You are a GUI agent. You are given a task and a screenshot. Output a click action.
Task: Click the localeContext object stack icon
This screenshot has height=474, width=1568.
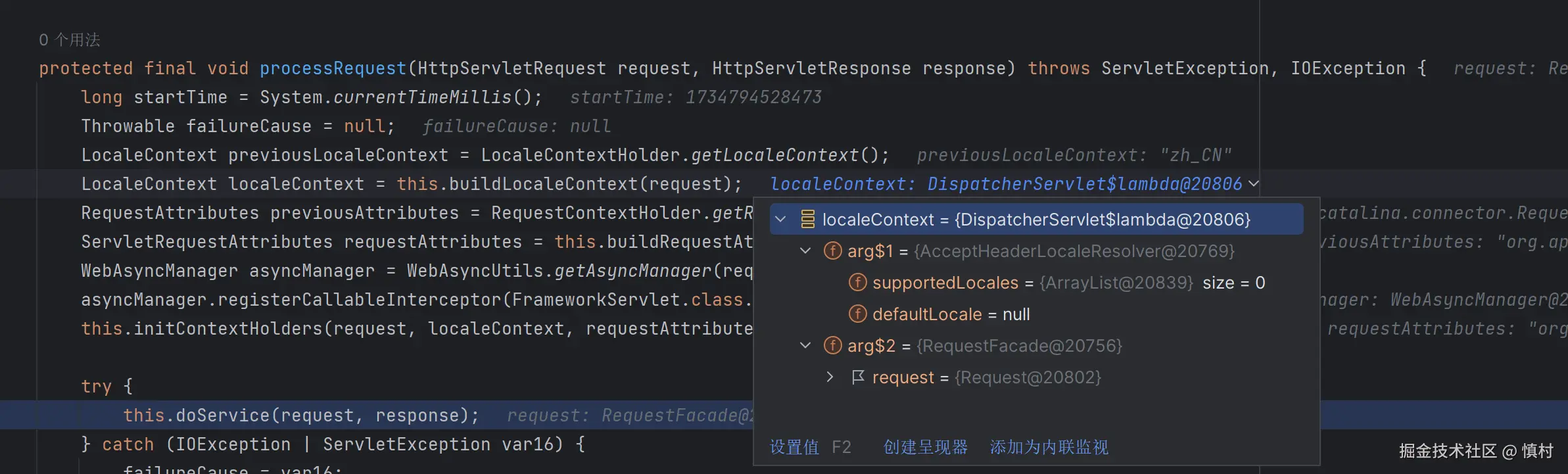coord(808,220)
